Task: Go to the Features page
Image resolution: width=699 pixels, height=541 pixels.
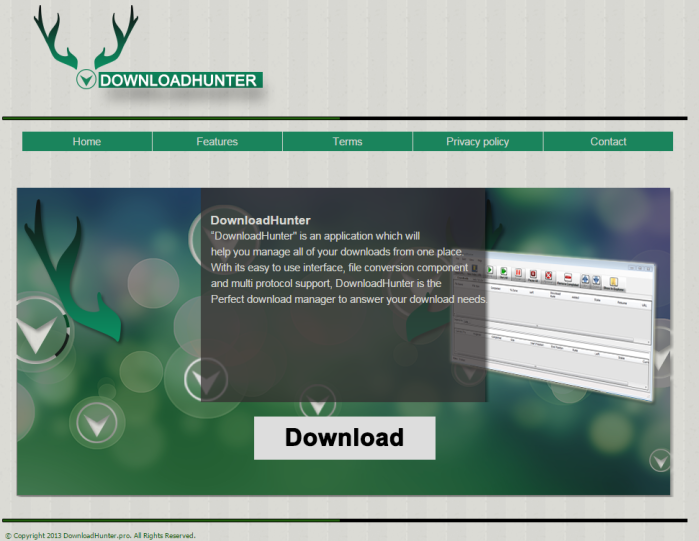Action: coord(217,142)
